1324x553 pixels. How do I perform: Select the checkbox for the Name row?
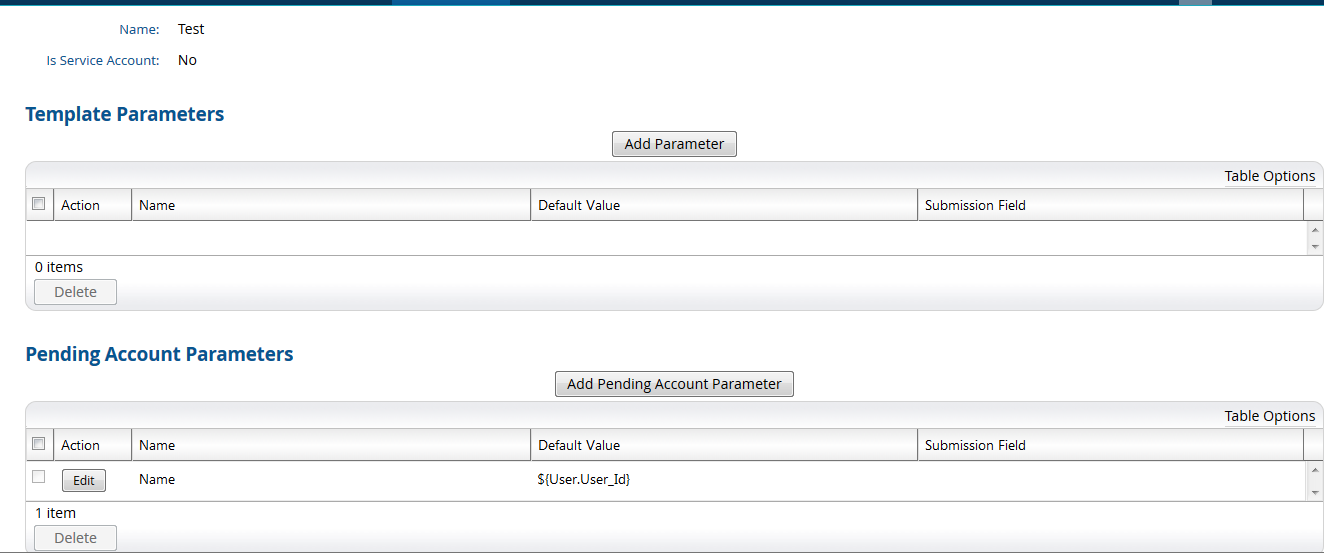click(39, 477)
